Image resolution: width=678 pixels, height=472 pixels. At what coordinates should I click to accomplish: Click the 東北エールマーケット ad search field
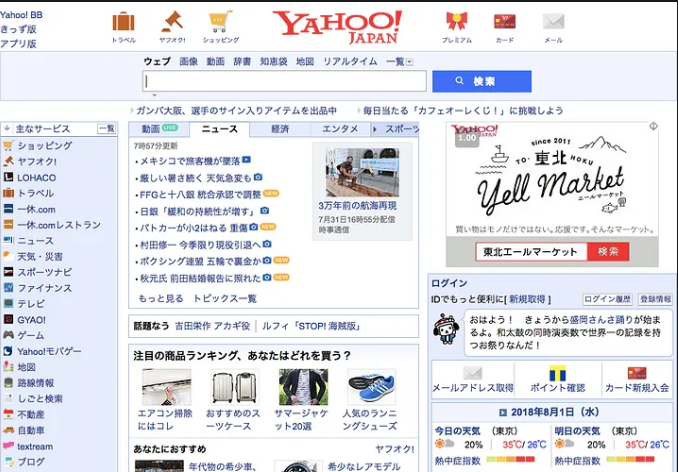click(x=531, y=252)
